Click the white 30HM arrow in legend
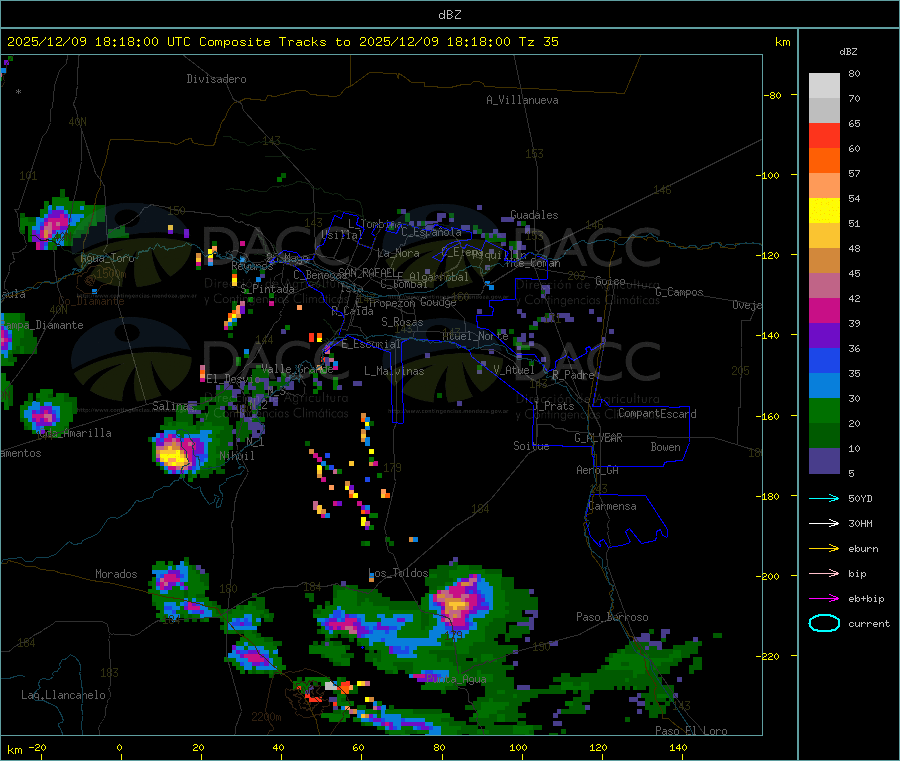 (x=824, y=523)
